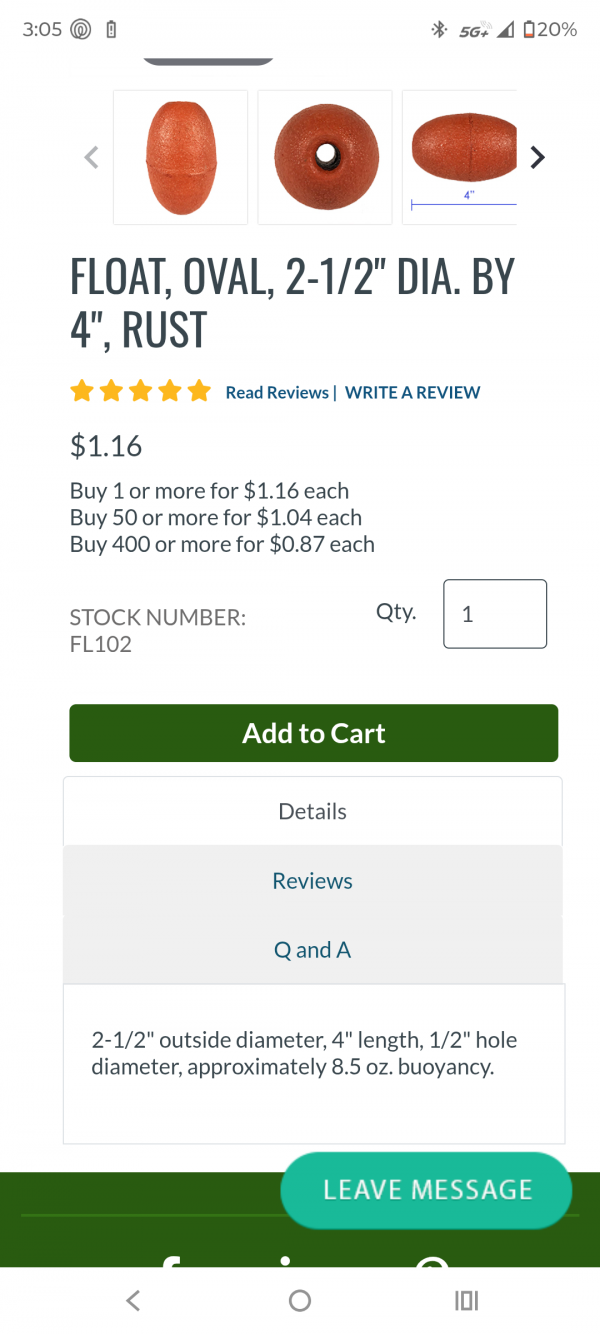600x1334 pixels.
Task: Click the WRITE A REVIEW link
Action: [x=412, y=393]
